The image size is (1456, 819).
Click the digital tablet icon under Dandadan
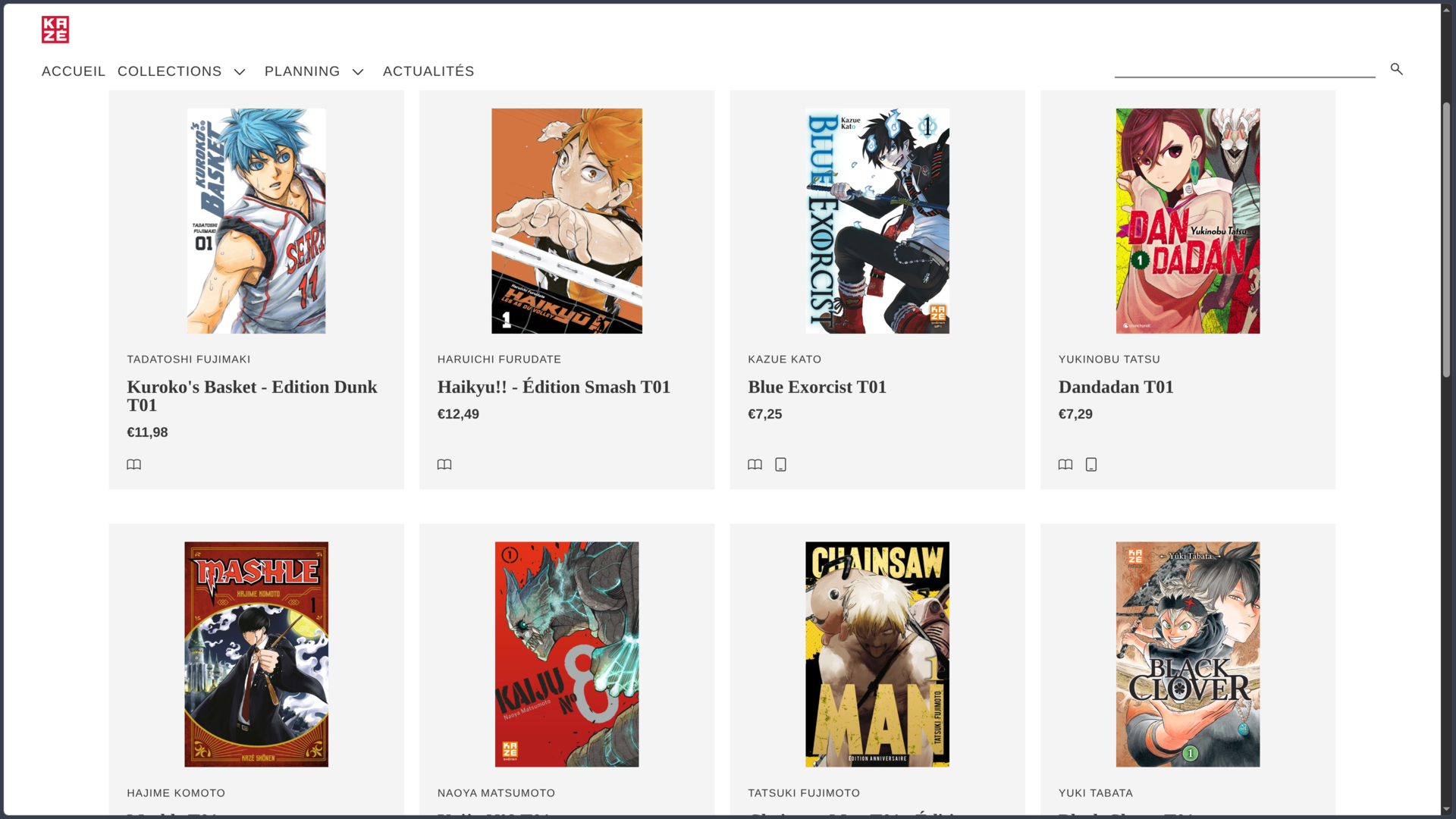coord(1091,465)
